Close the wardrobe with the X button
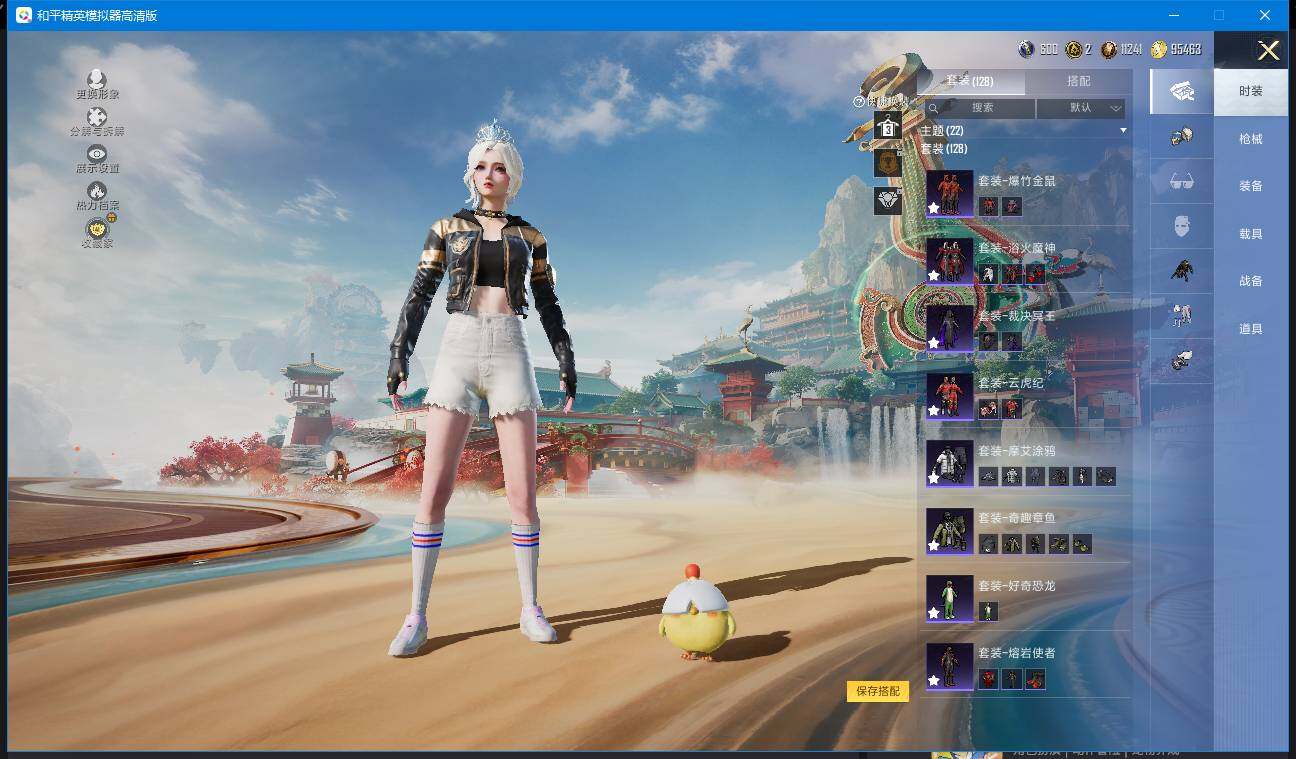This screenshot has height=759, width=1296. pos(1268,51)
